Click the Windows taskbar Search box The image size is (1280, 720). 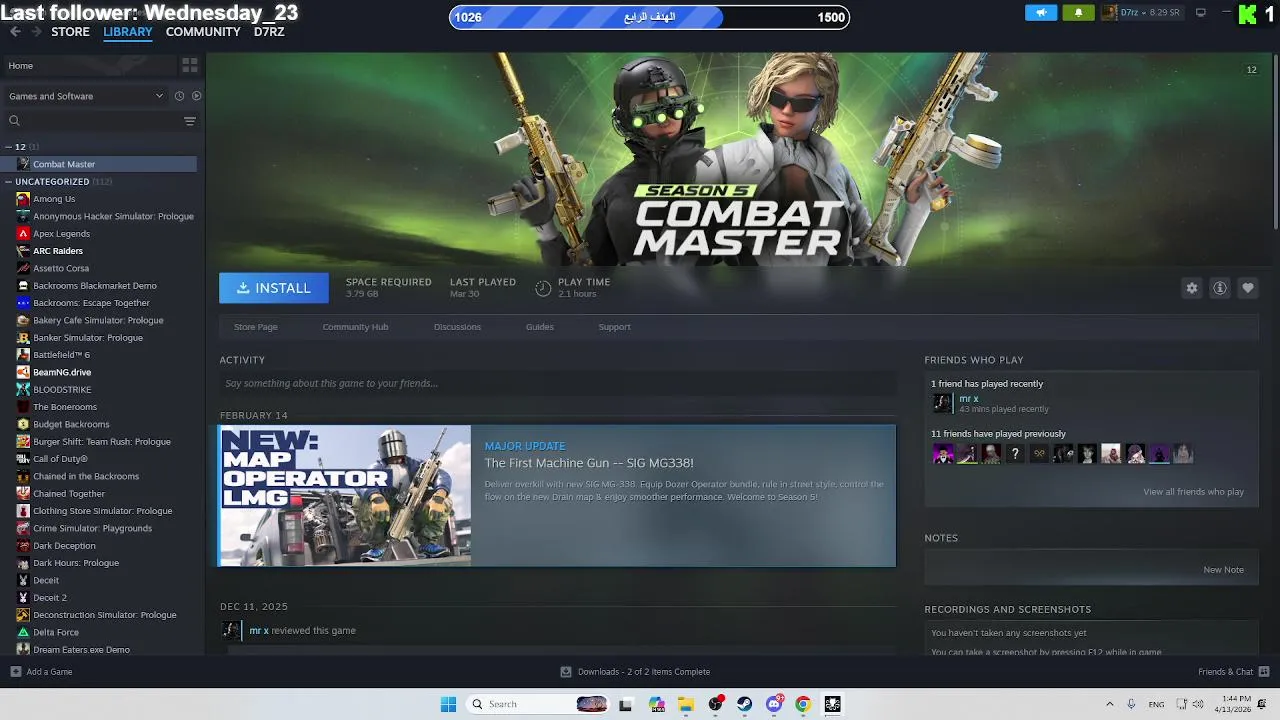pyautogui.click(x=537, y=704)
